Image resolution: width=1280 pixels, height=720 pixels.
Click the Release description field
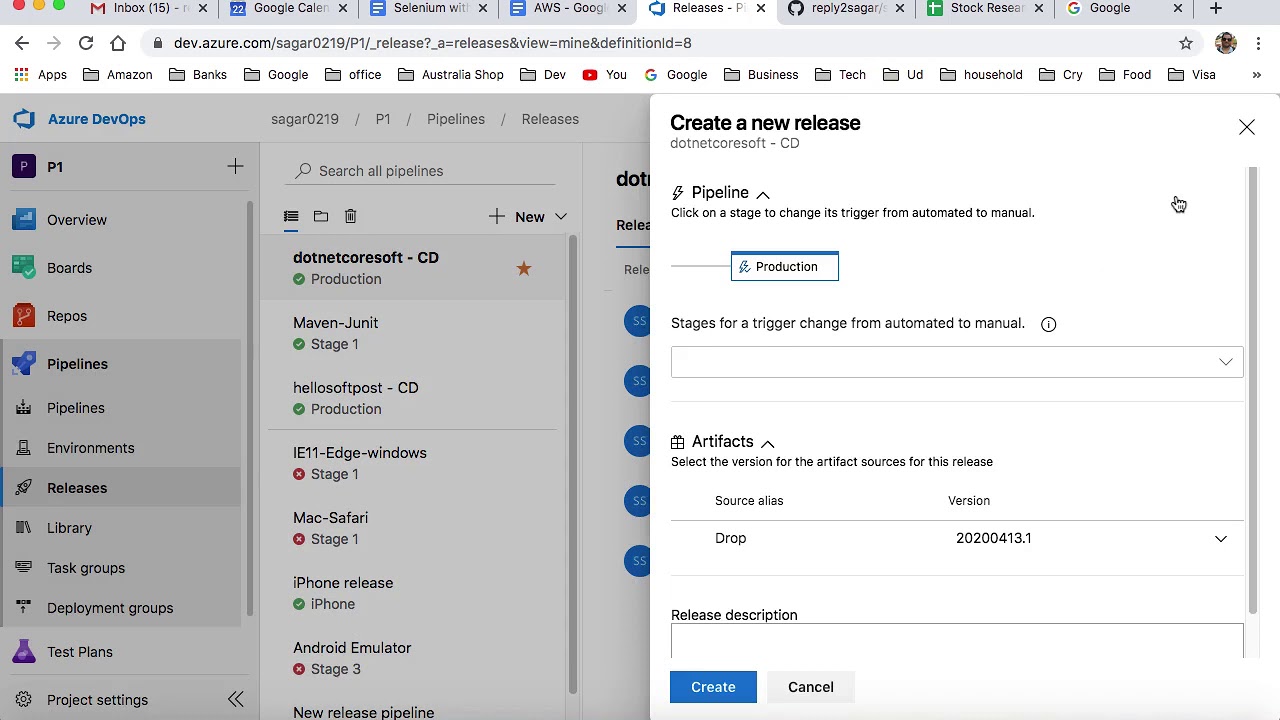[957, 641]
